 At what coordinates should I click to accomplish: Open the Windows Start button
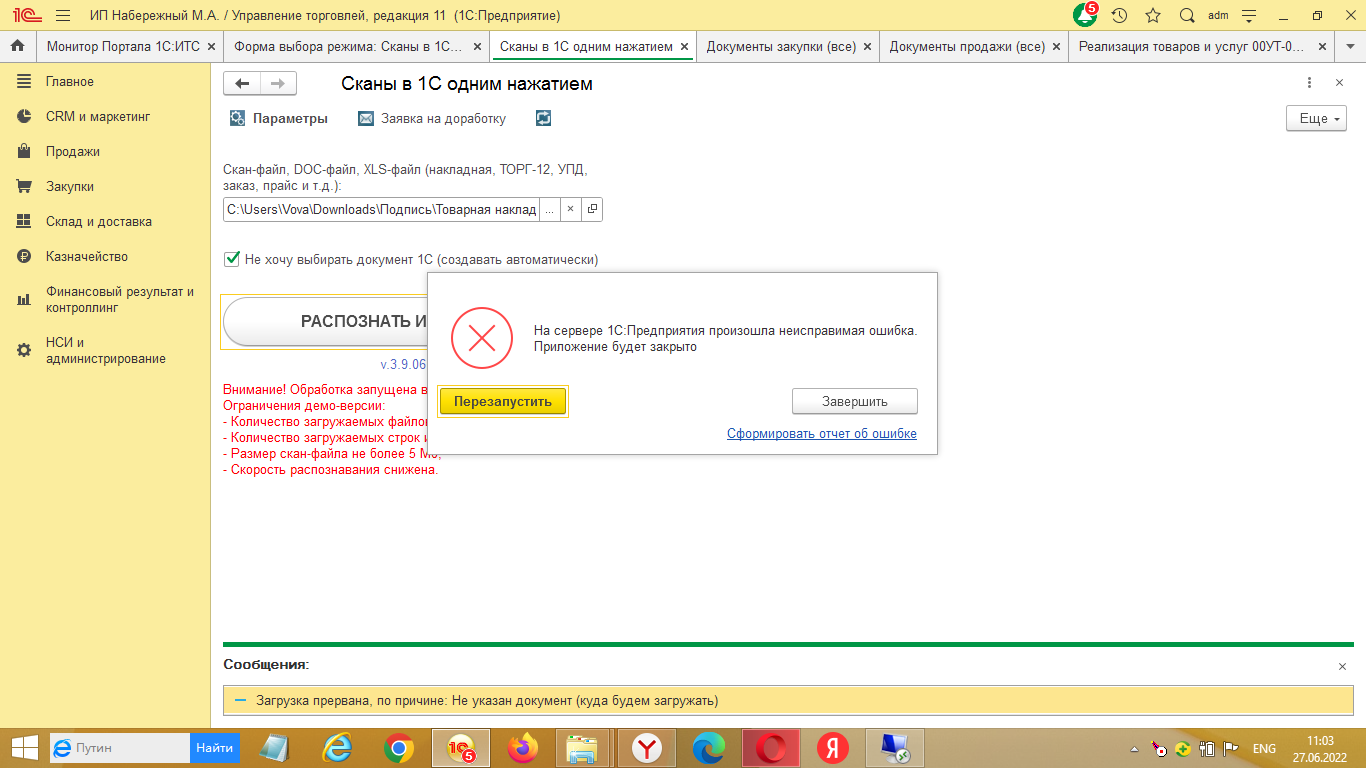pyautogui.click(x=24, y=747)
